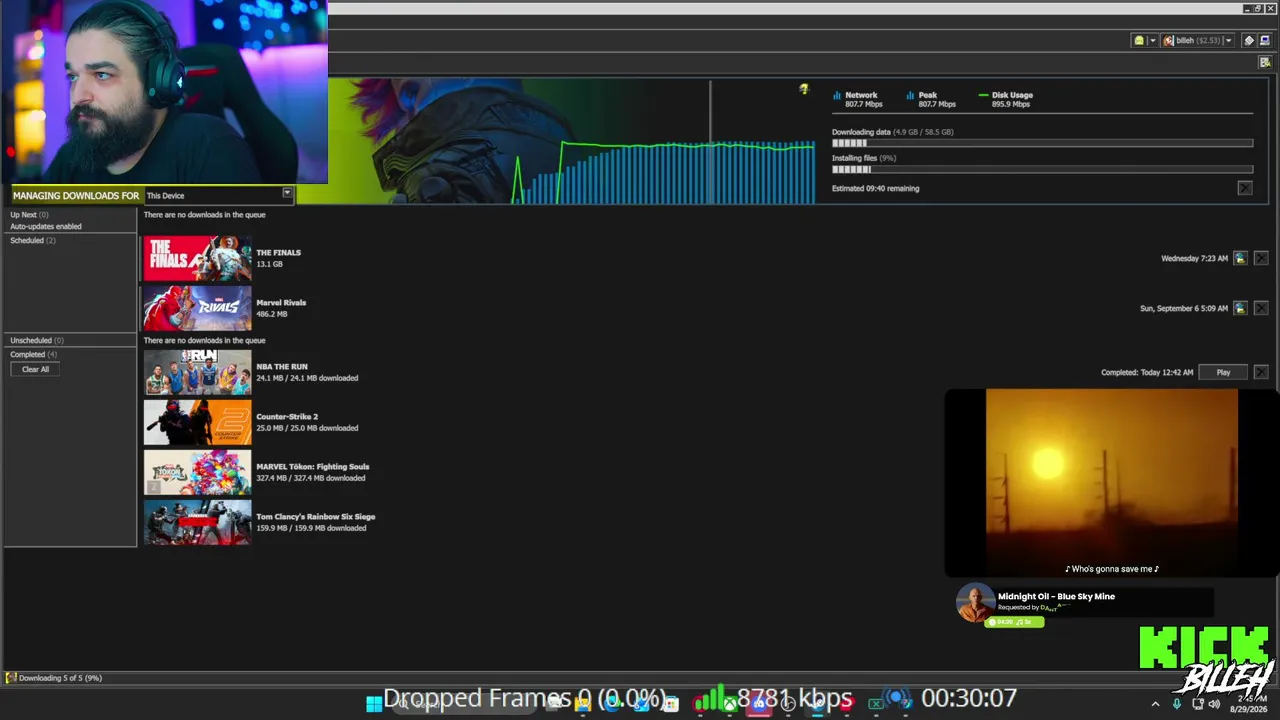Open MARVEL Tōkon: Fighting Souls thumbnail
1280x720 pixels.
(x=198, y=472)
